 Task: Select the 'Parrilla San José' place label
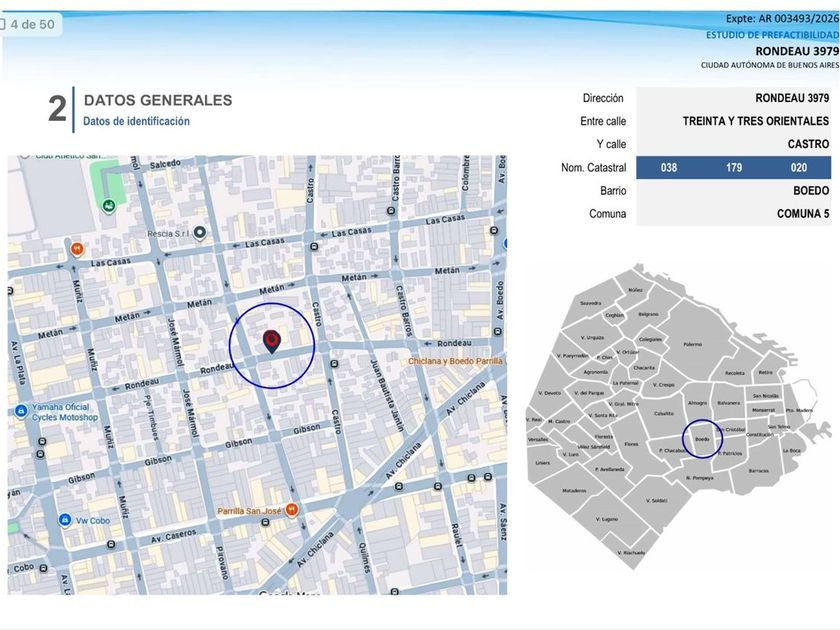coord(250,511)
